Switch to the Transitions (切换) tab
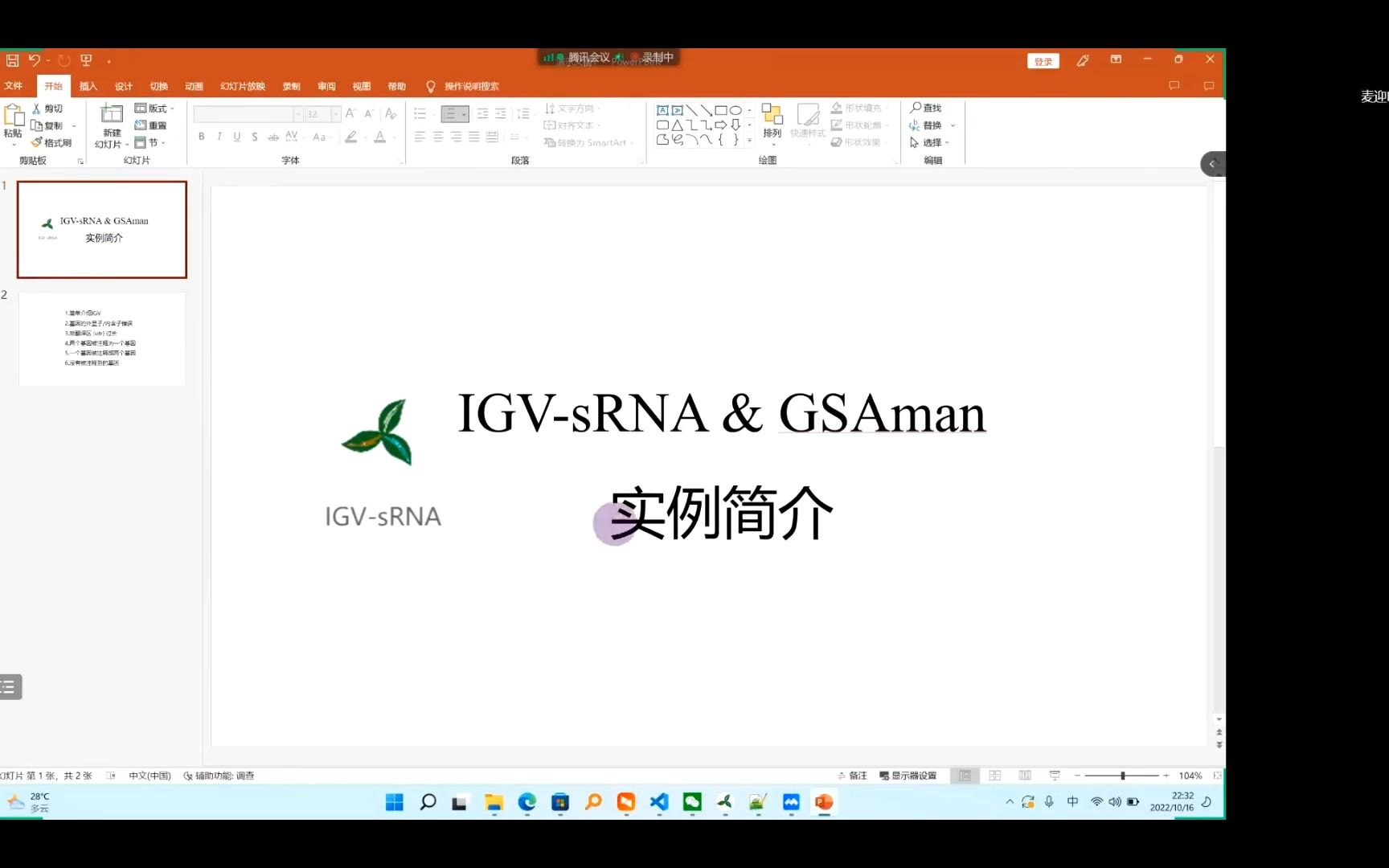This screenshot has width=1389, height=868. click(159, 86)
